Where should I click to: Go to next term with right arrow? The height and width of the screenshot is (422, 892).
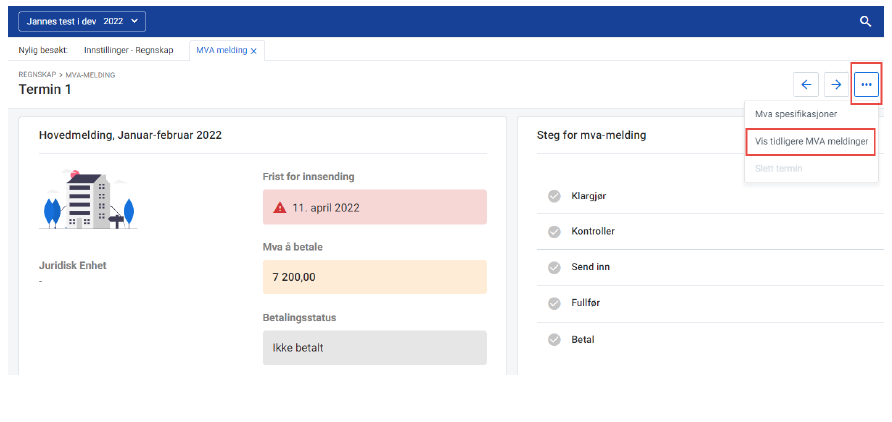[835, 85]
